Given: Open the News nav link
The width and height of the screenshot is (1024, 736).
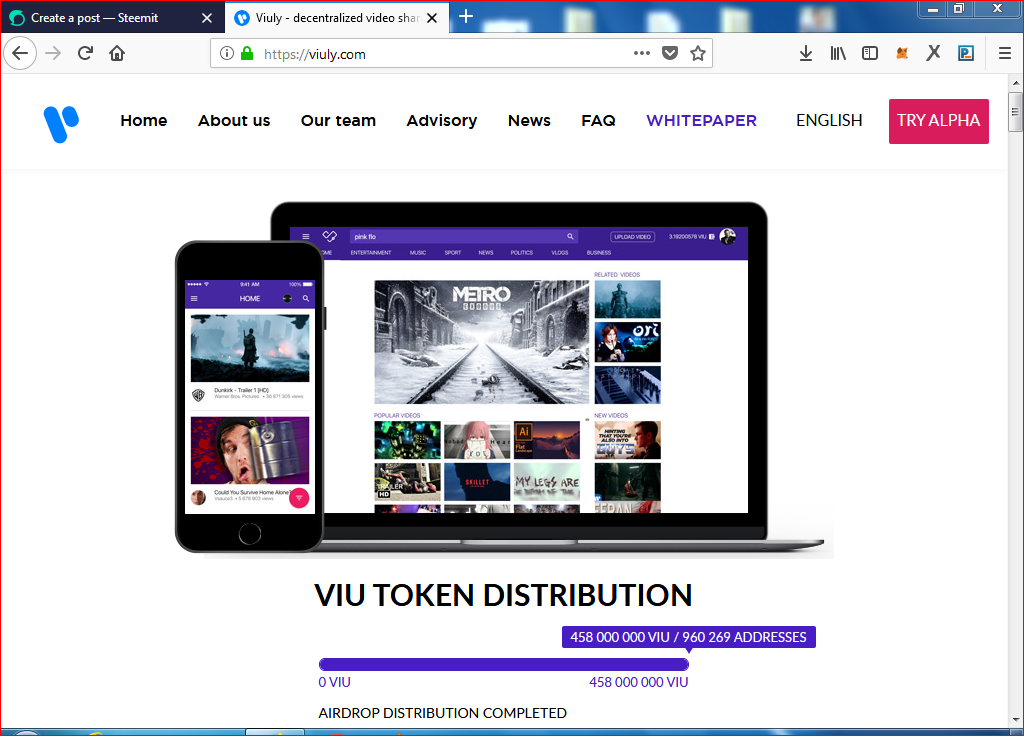Looking at the screenshot, I should click(529, 121).
